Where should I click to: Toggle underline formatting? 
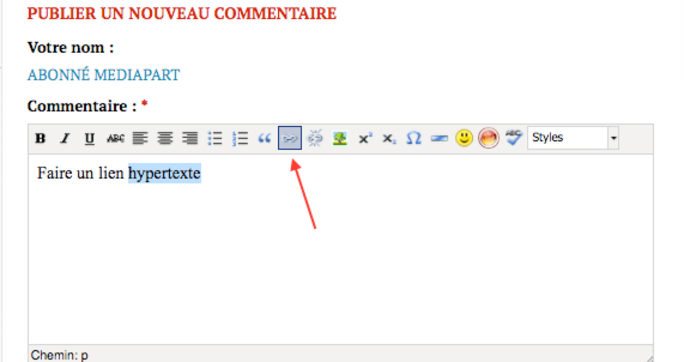point(90,138)
